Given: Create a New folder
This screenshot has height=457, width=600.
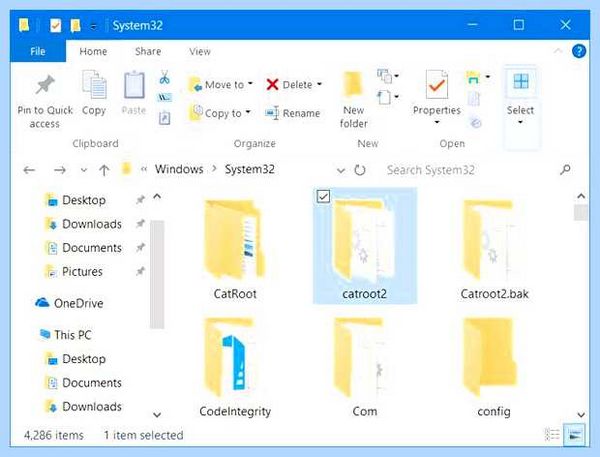Looking at the screenshot, I should (x=354, y=100).
